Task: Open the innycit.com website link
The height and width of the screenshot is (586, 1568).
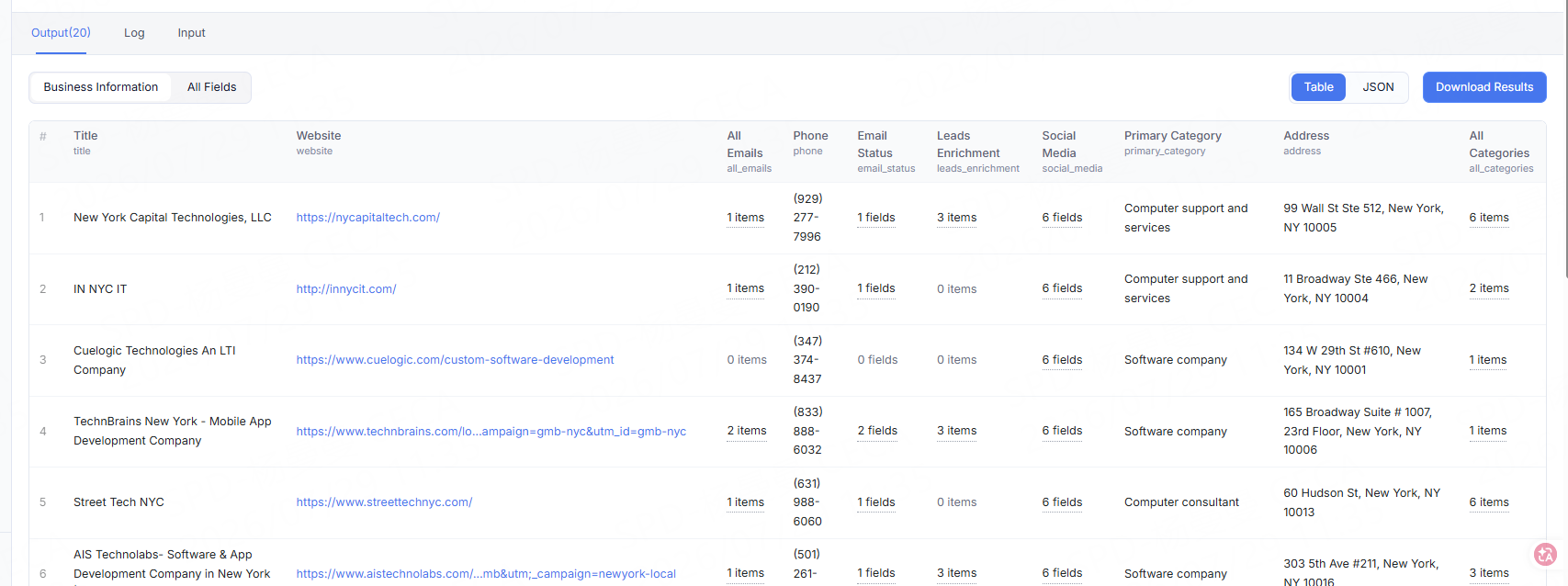Action: click(x=345, y=288)
